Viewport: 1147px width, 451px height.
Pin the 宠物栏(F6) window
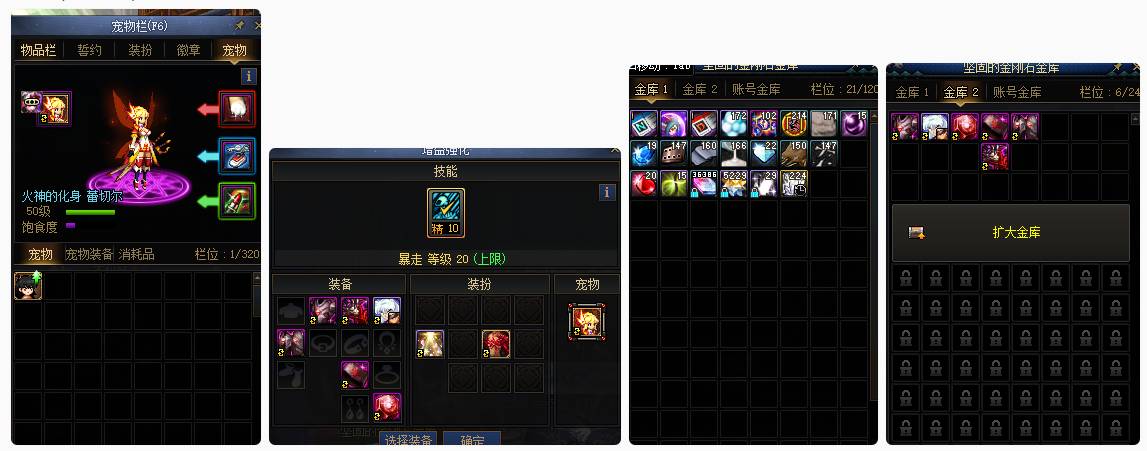(239, 26)
